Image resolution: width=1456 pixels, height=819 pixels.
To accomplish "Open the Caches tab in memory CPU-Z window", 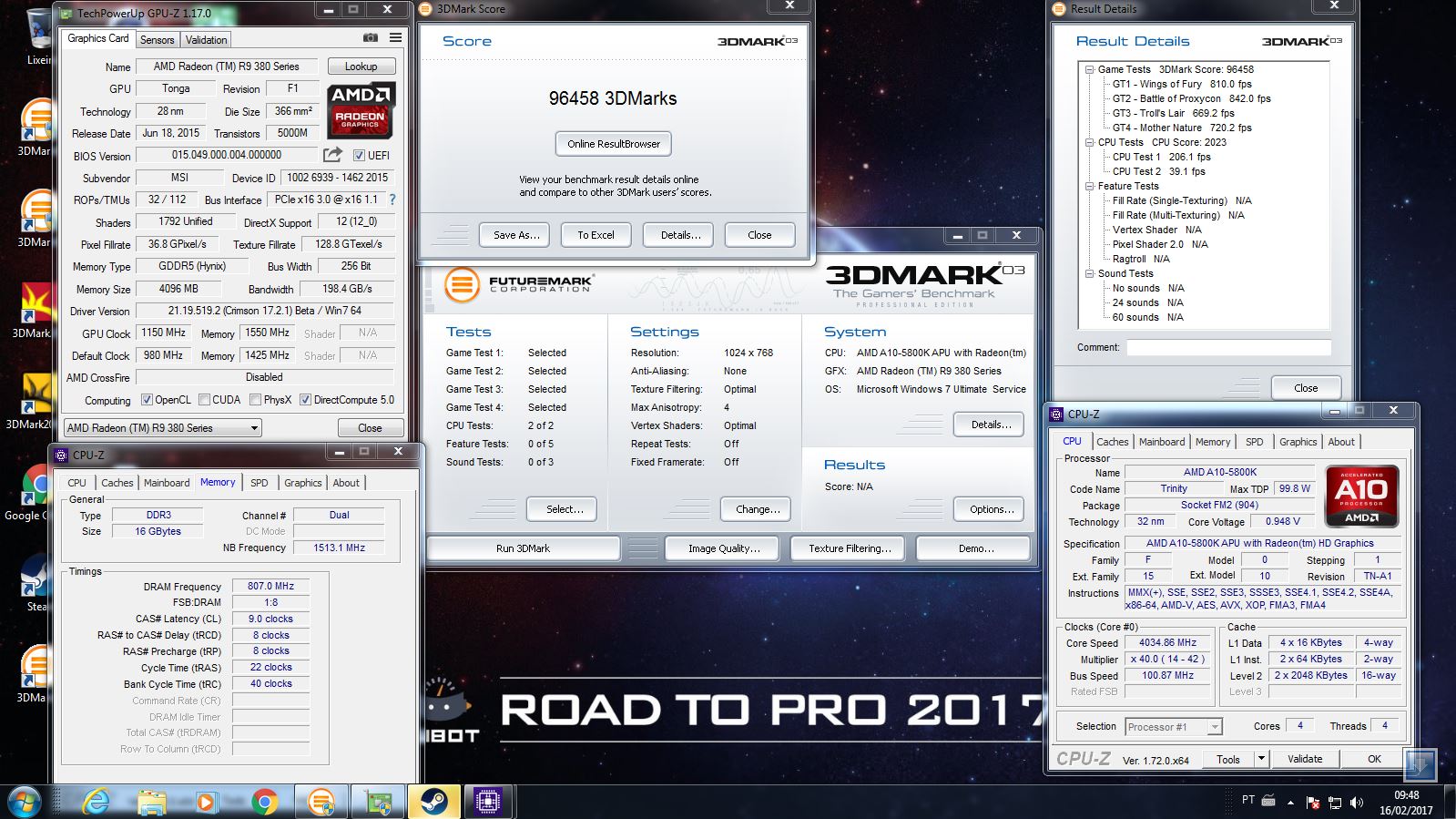I will click(117, 483).
